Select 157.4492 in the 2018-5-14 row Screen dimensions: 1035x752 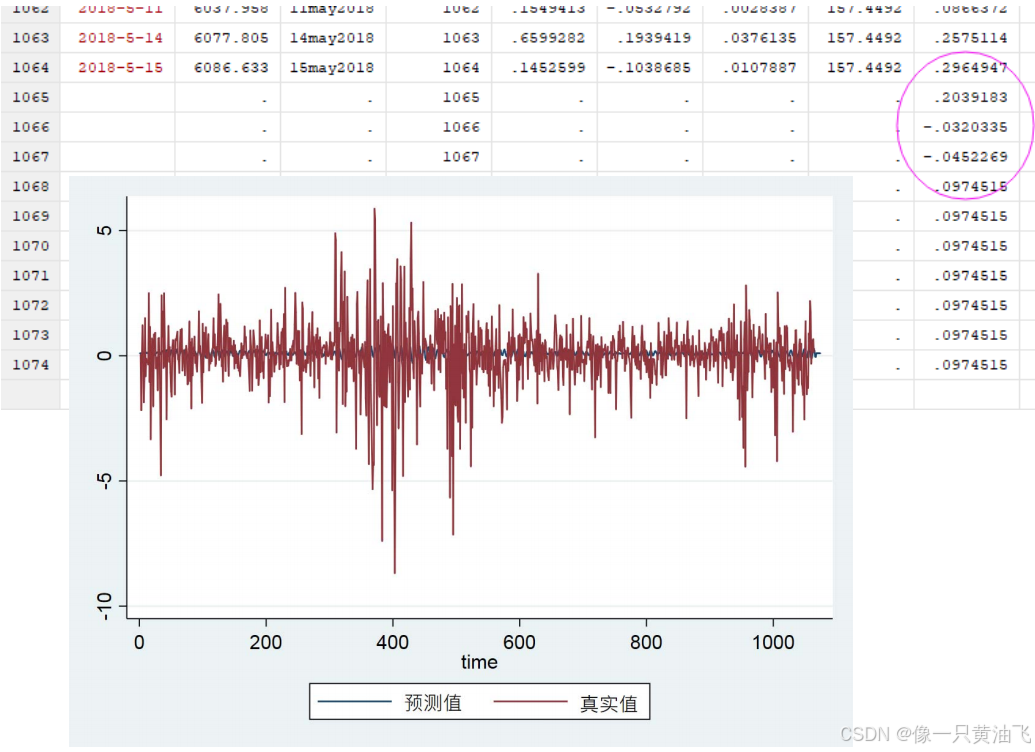click(x=864, y=38)
